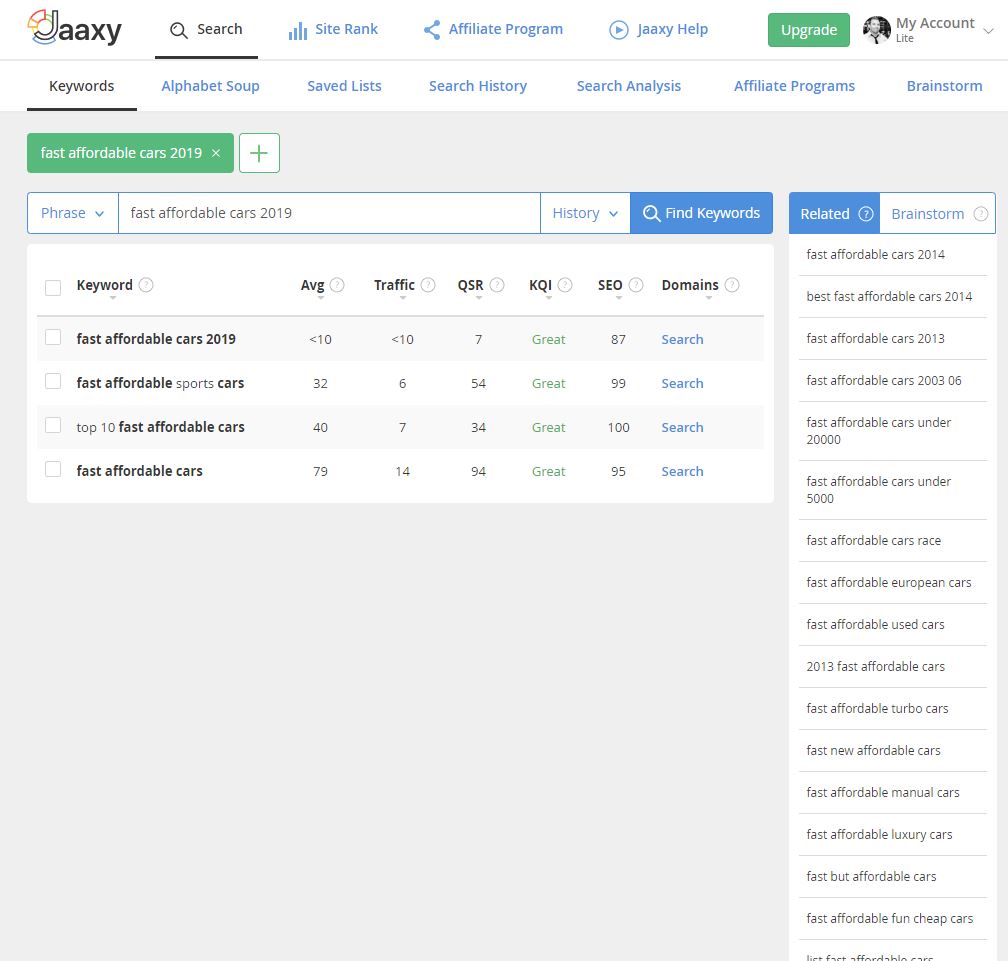Click related keyword 'best fast affordable cars 2014'
Screen dimensions: 1008x961
point(889,296)
